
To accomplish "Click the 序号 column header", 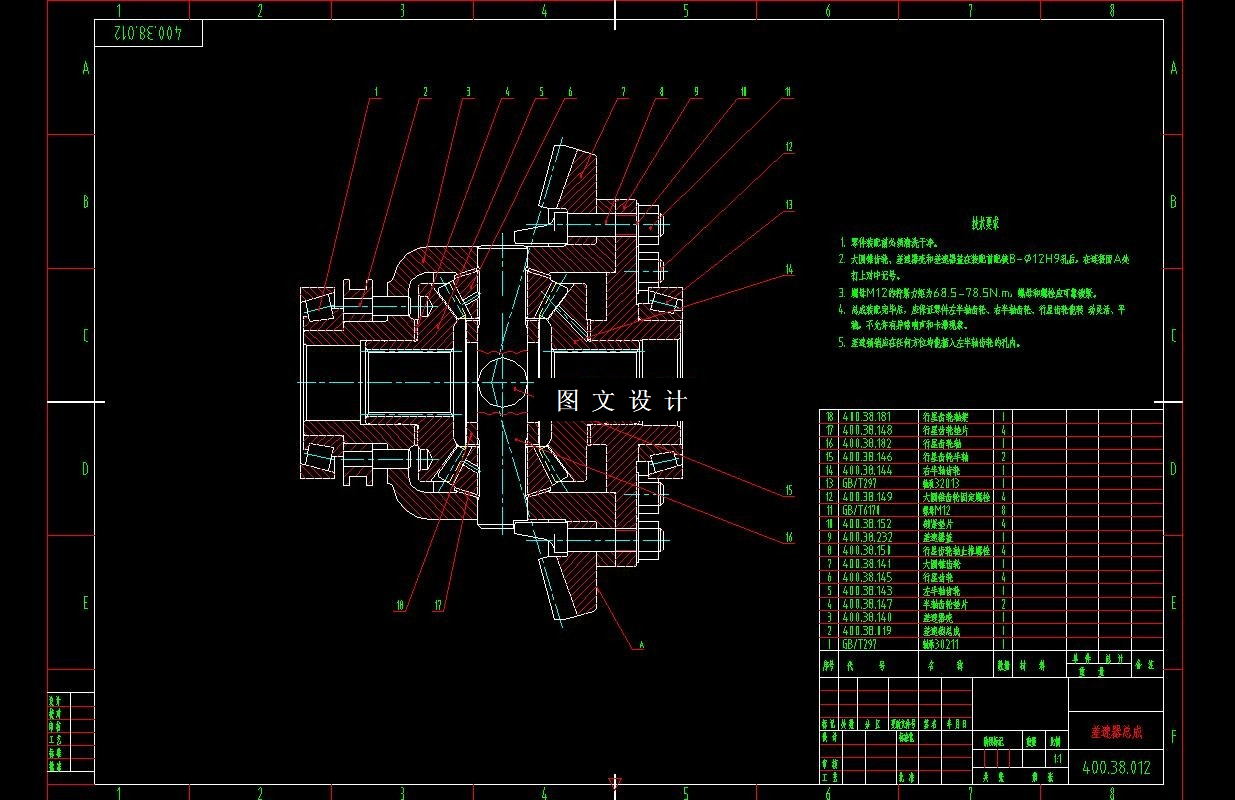I will tap(829, 664).
